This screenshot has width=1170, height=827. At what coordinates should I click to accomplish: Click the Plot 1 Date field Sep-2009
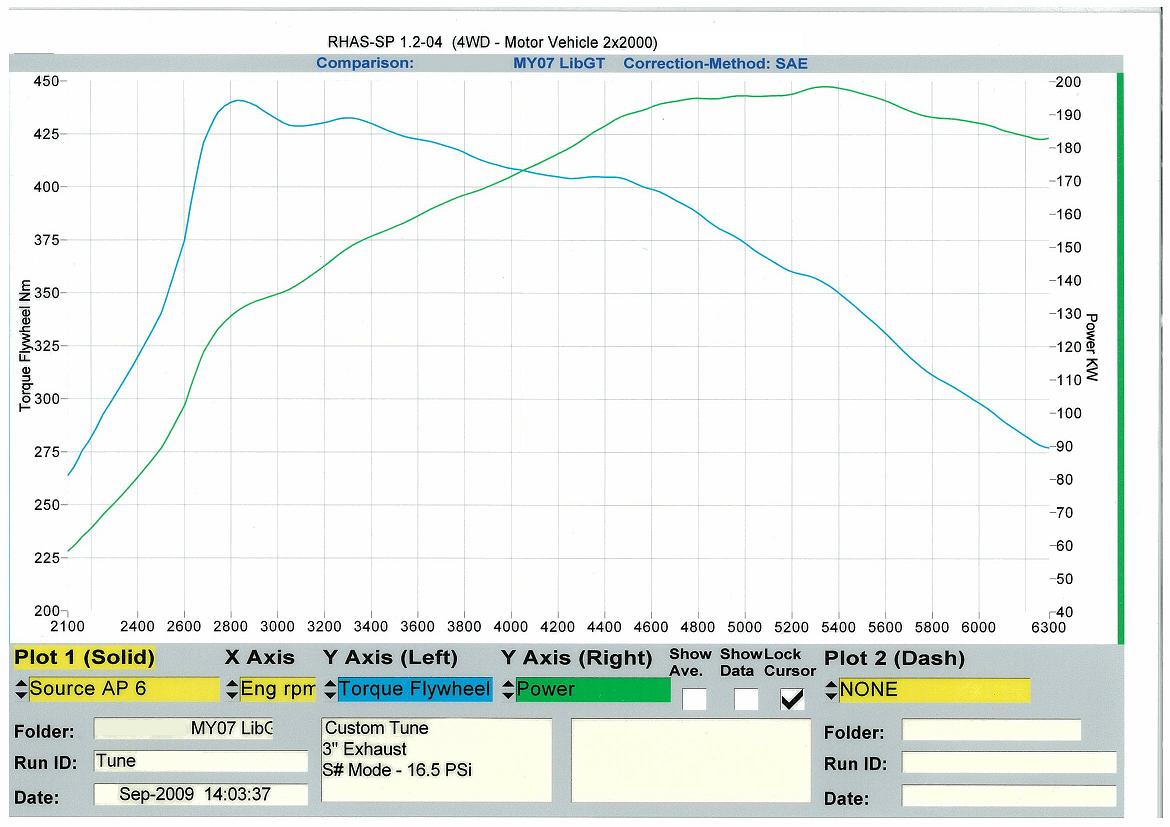201,794
